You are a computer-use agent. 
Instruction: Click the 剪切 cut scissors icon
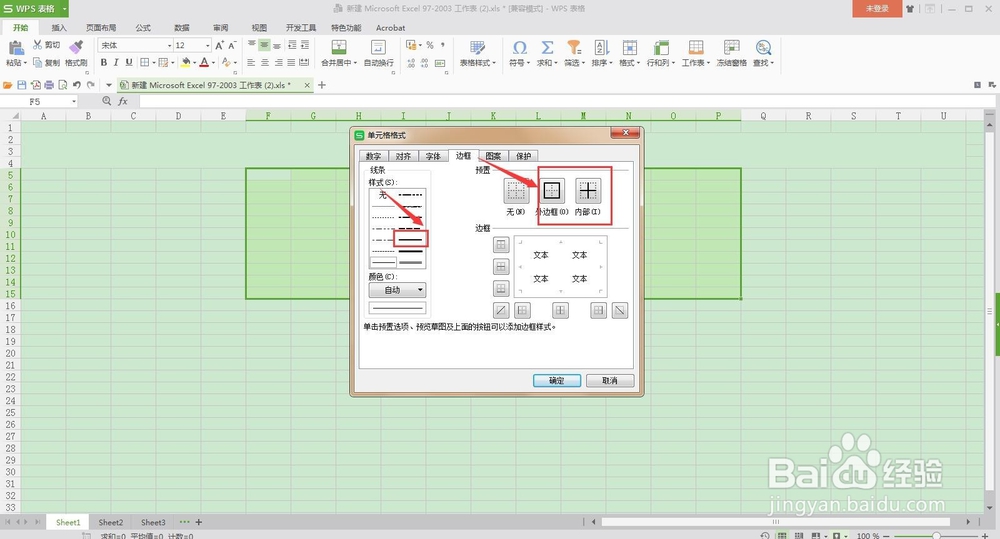tap(38, 45)
